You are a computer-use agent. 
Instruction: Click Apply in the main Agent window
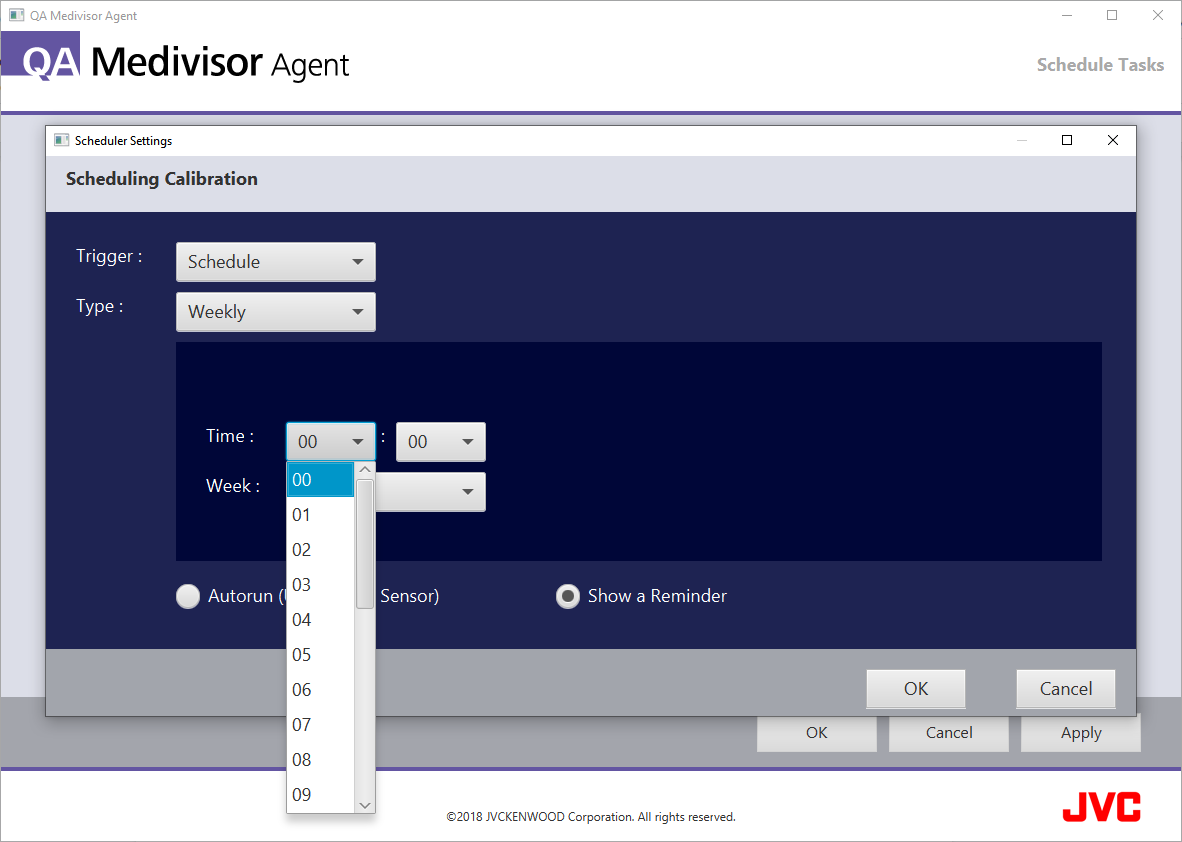[1081, 733]
